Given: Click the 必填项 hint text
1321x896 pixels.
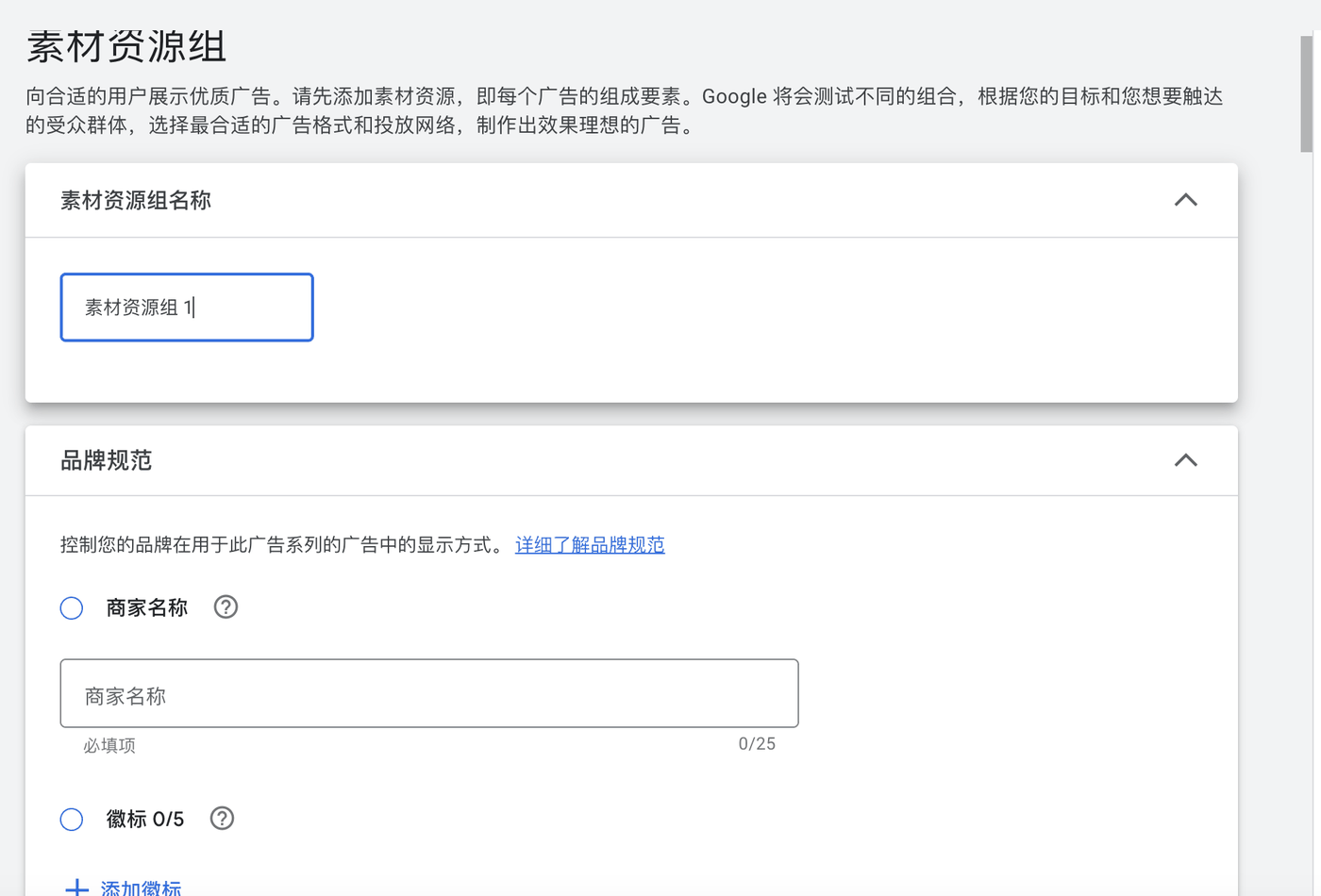Looking at the screenshot, I should (109, 745).
